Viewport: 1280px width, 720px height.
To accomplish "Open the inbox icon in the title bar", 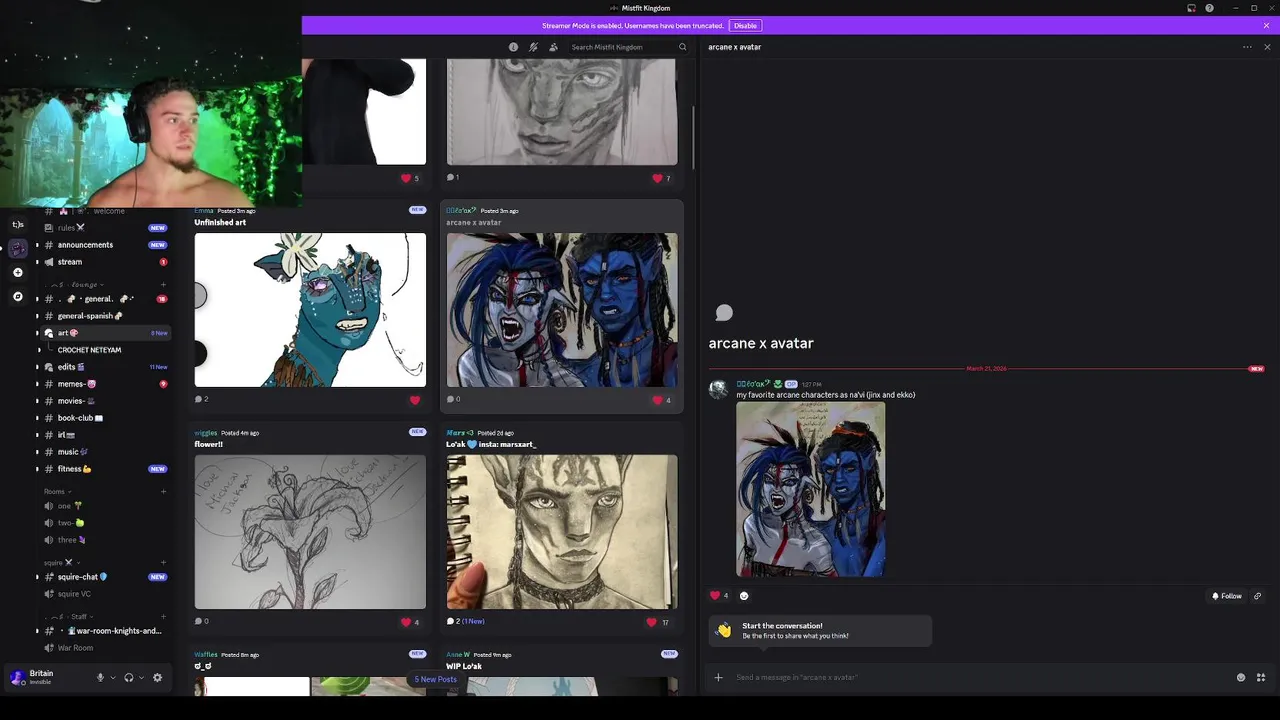I will click(x=1191, y=8).
